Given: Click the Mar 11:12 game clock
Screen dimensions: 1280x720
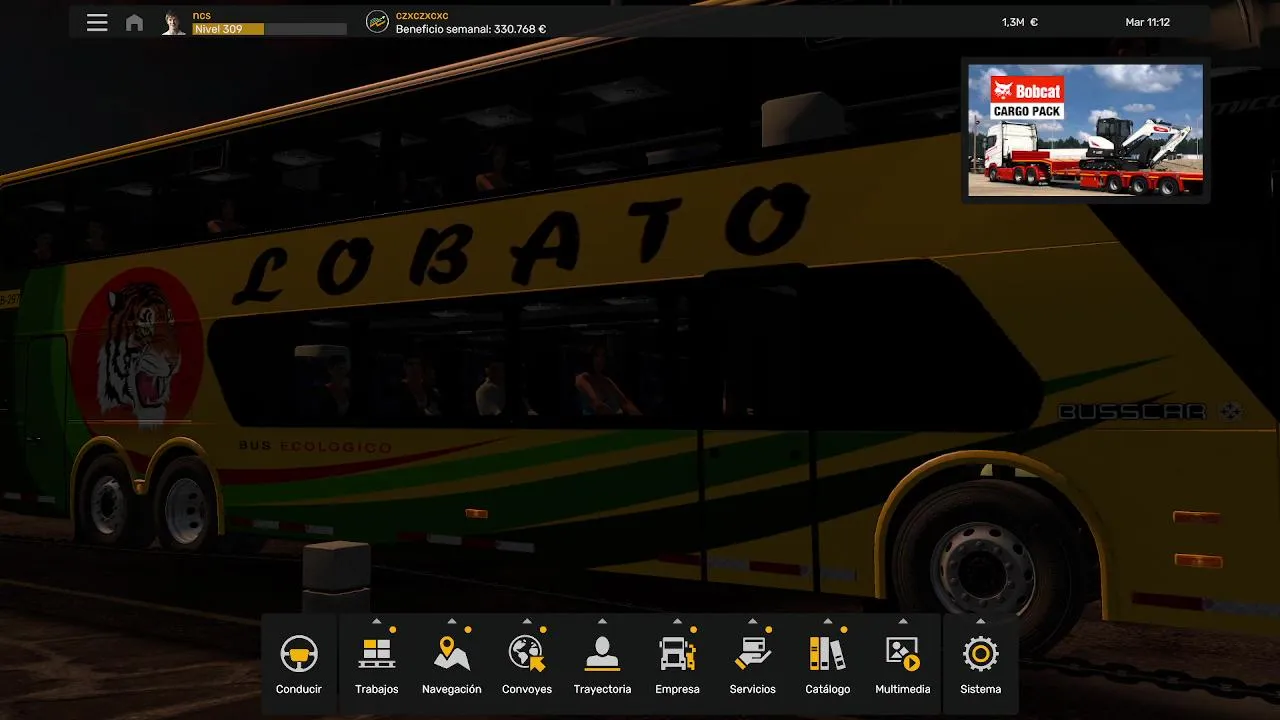Looking at the screenshot, I should (x=1148, y=22).
